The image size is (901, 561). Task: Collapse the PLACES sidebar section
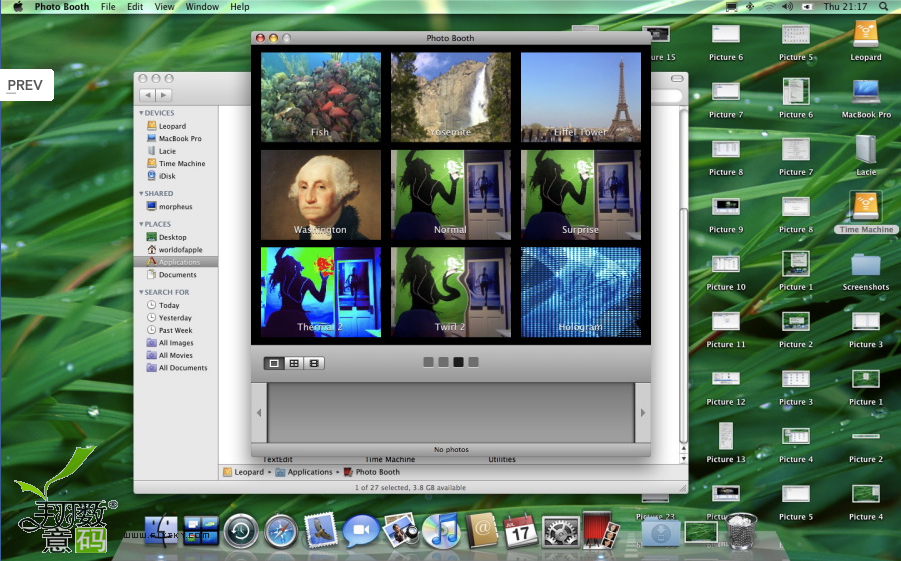(141, 224)
